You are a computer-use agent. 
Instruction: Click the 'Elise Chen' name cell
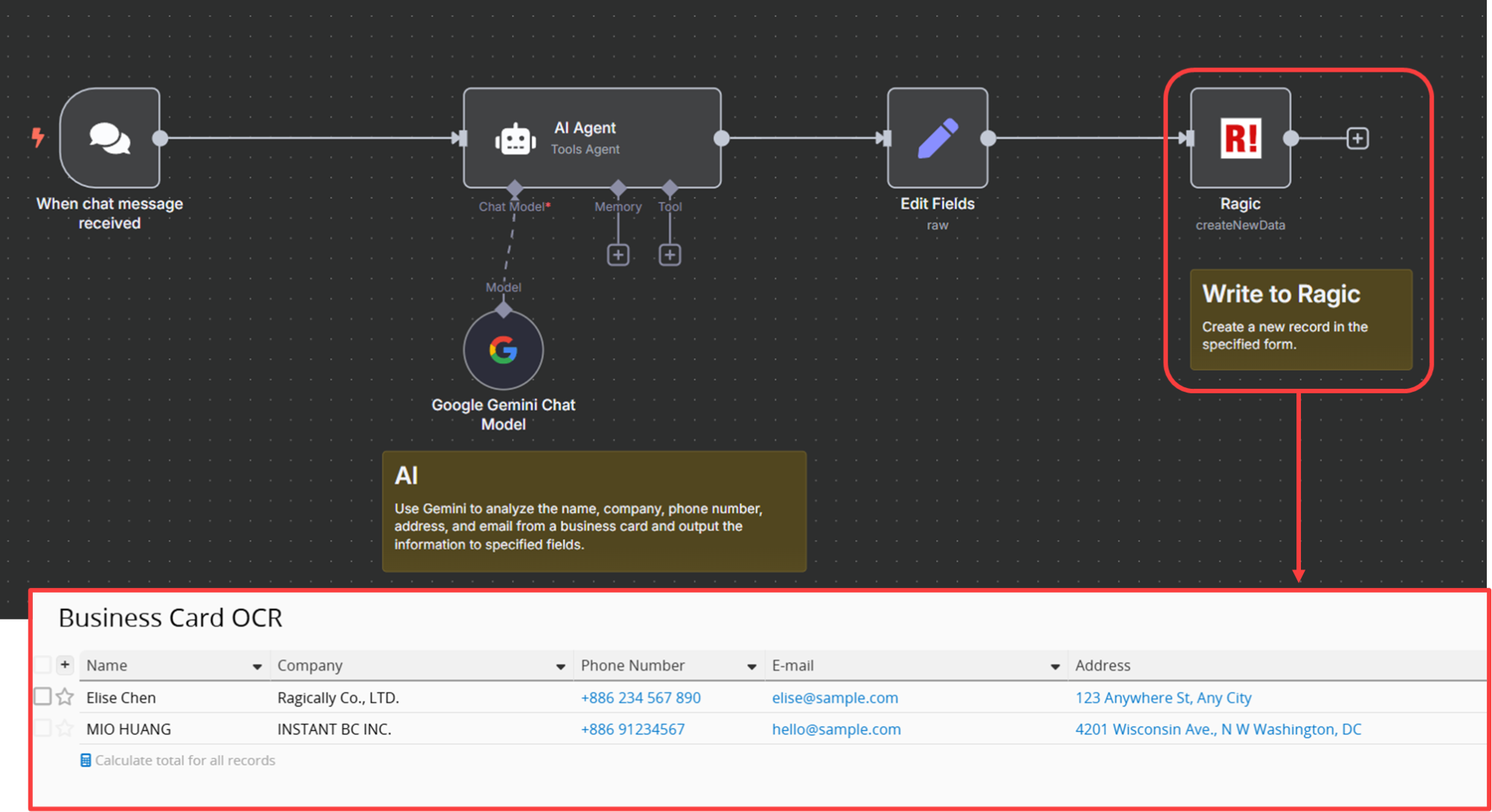(121, 698)
